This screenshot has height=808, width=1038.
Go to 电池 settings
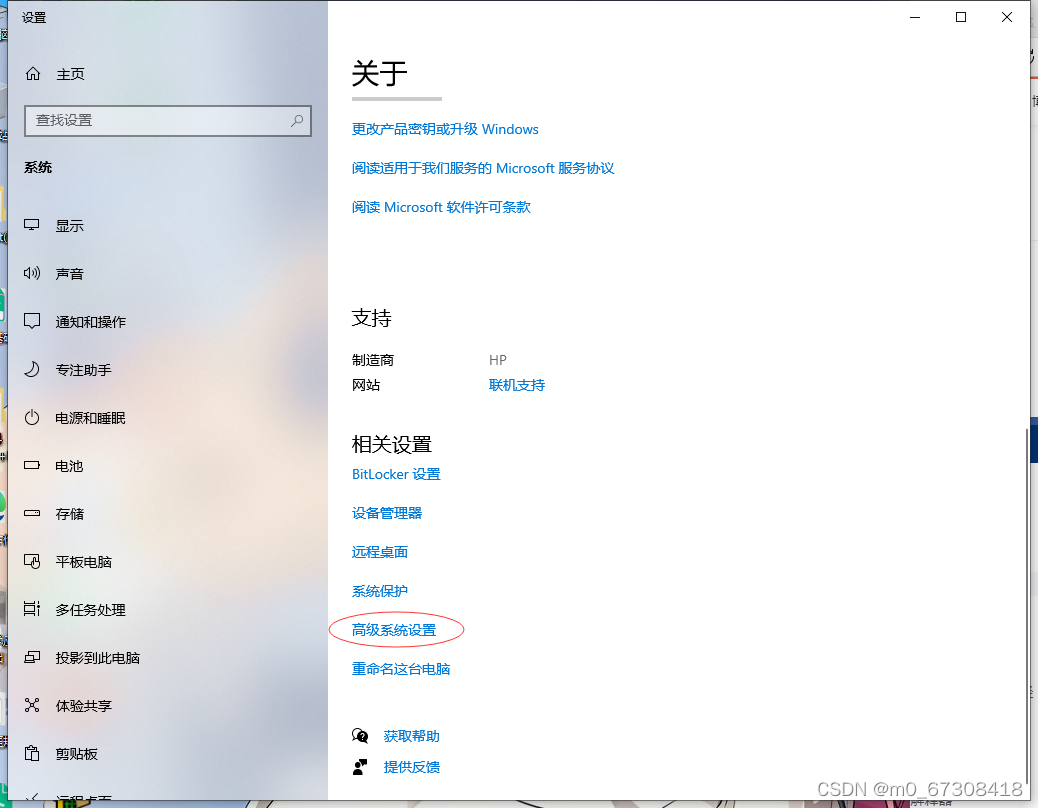tap(70, 466)
